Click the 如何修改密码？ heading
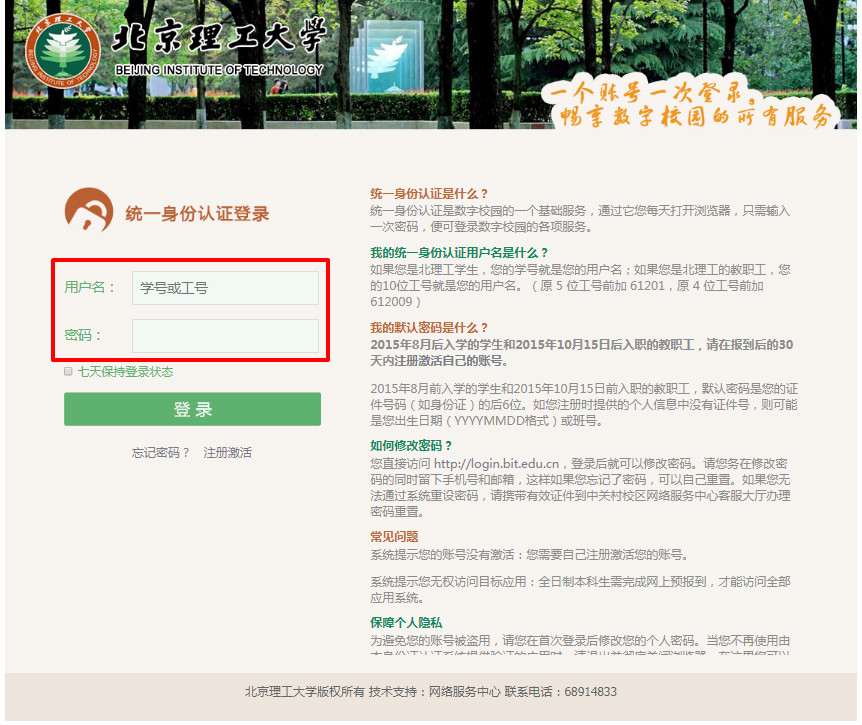 click(411, 445)
